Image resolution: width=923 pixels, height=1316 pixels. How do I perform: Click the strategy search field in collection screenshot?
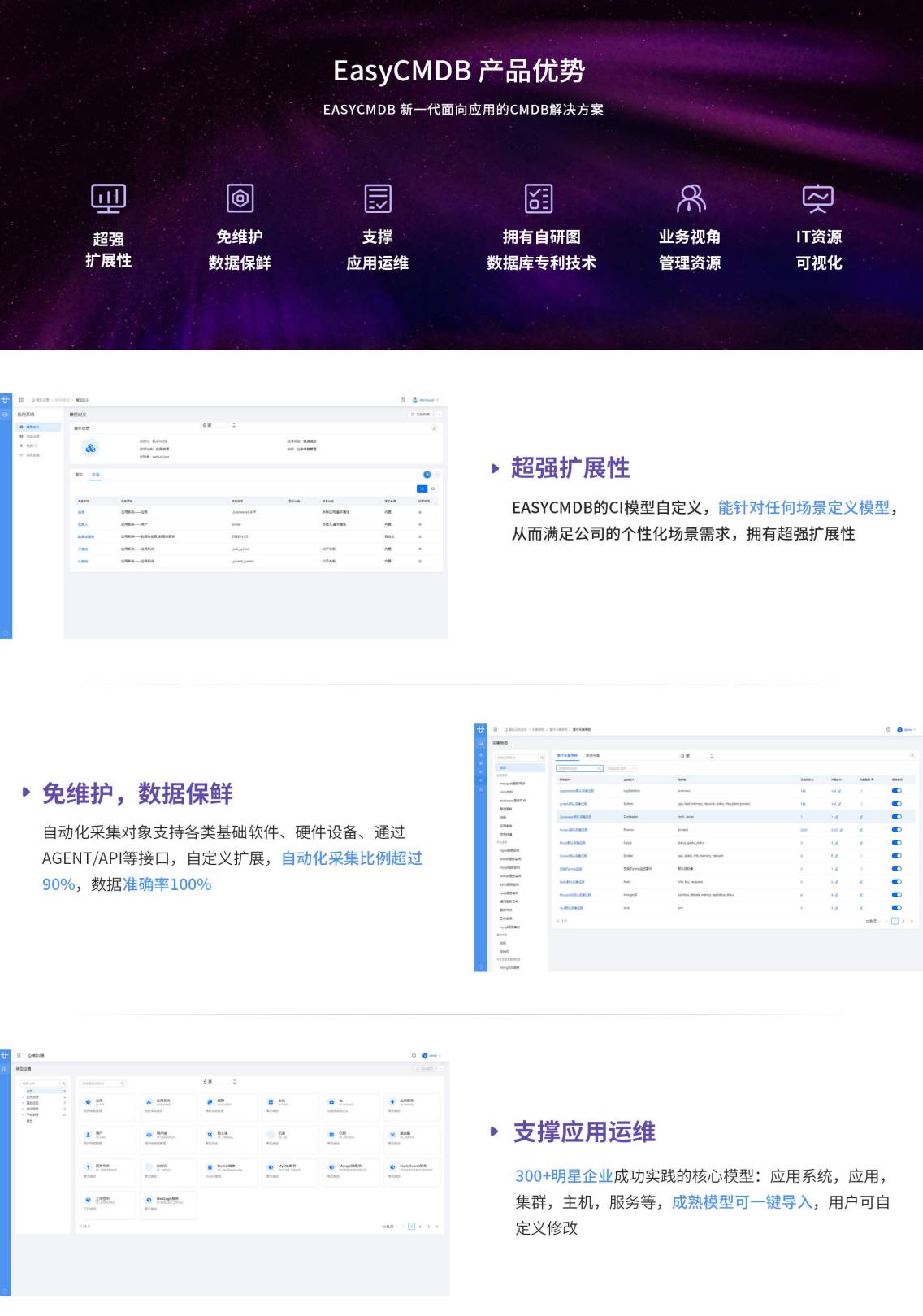tap(578, 768)
